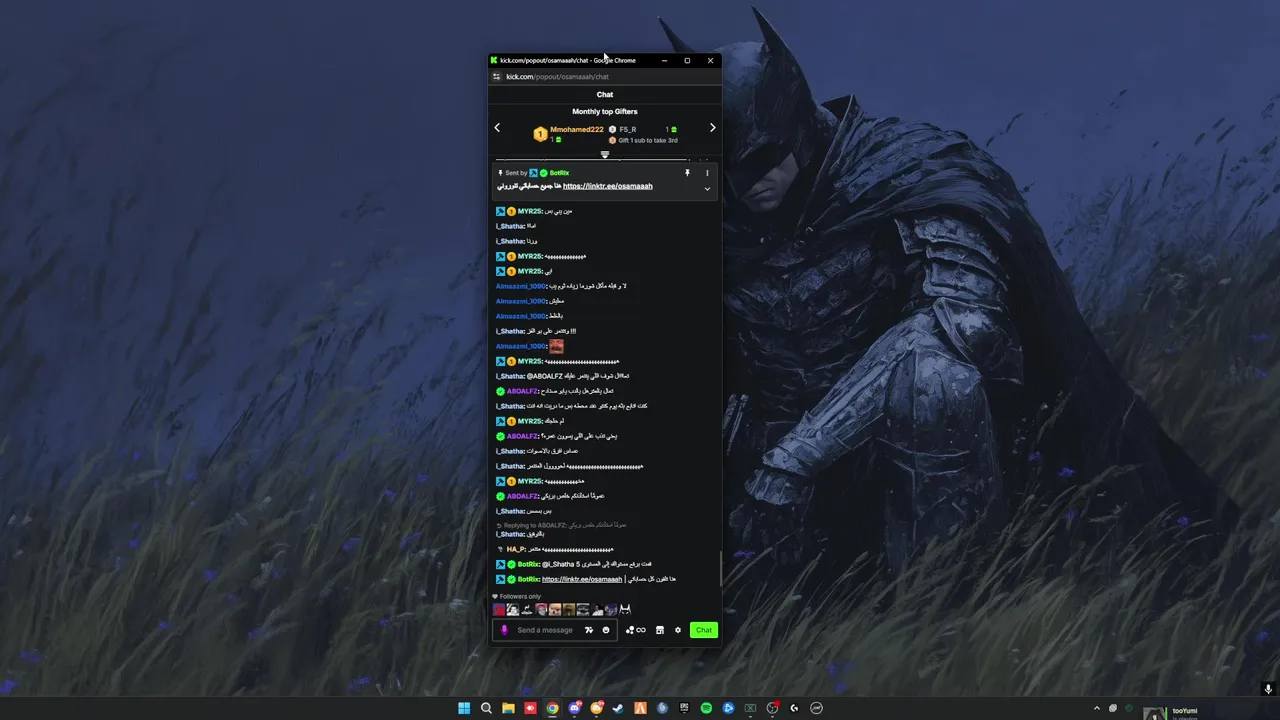Click microphone indicator at screen corner
Screen dimensions: 1280x720
(x=1268, y=689)
